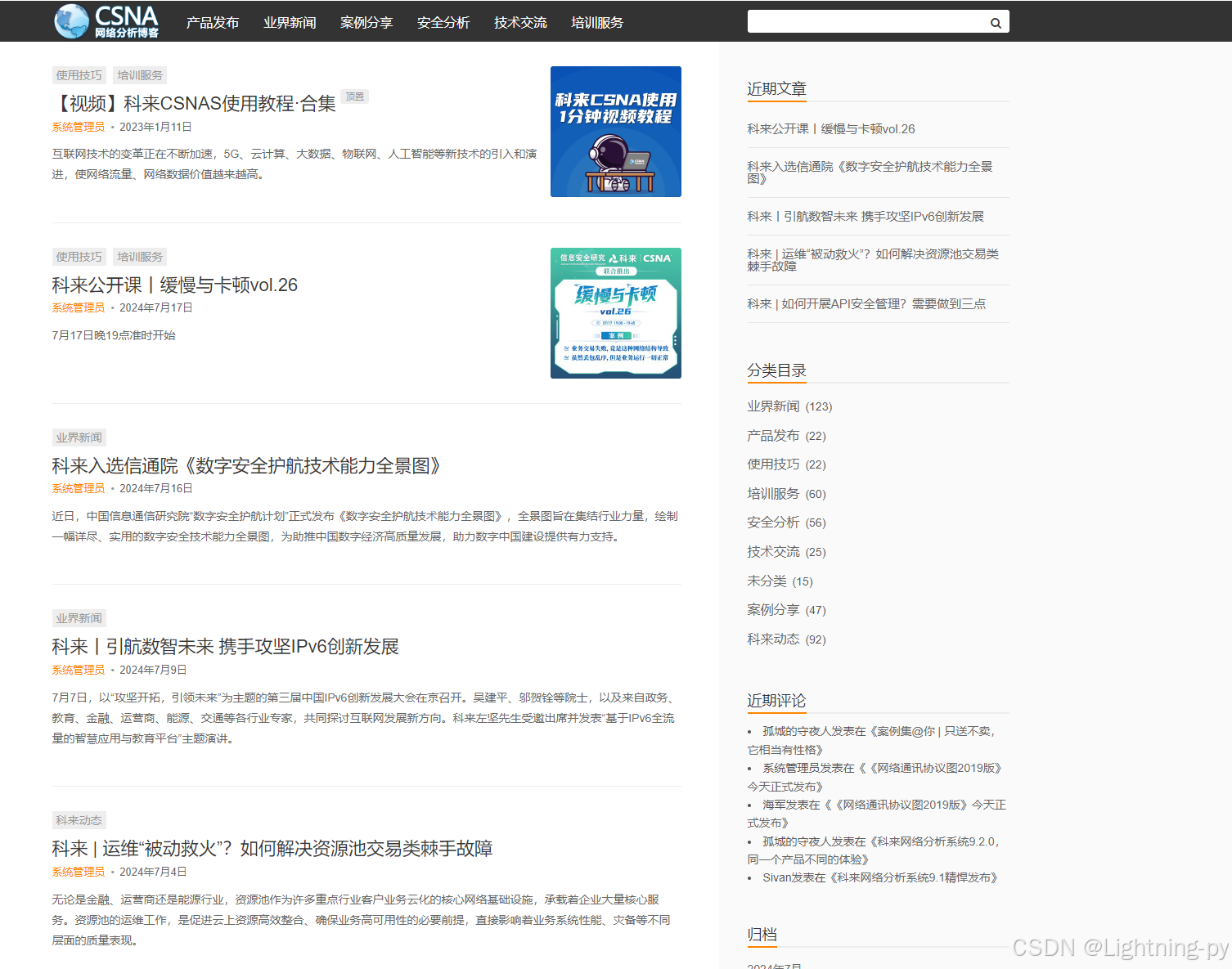This screenshot has height=969, width=1232.
Task: Open 海军 comment on 网络通讯协议图2019版
Action: coord(876,814)
